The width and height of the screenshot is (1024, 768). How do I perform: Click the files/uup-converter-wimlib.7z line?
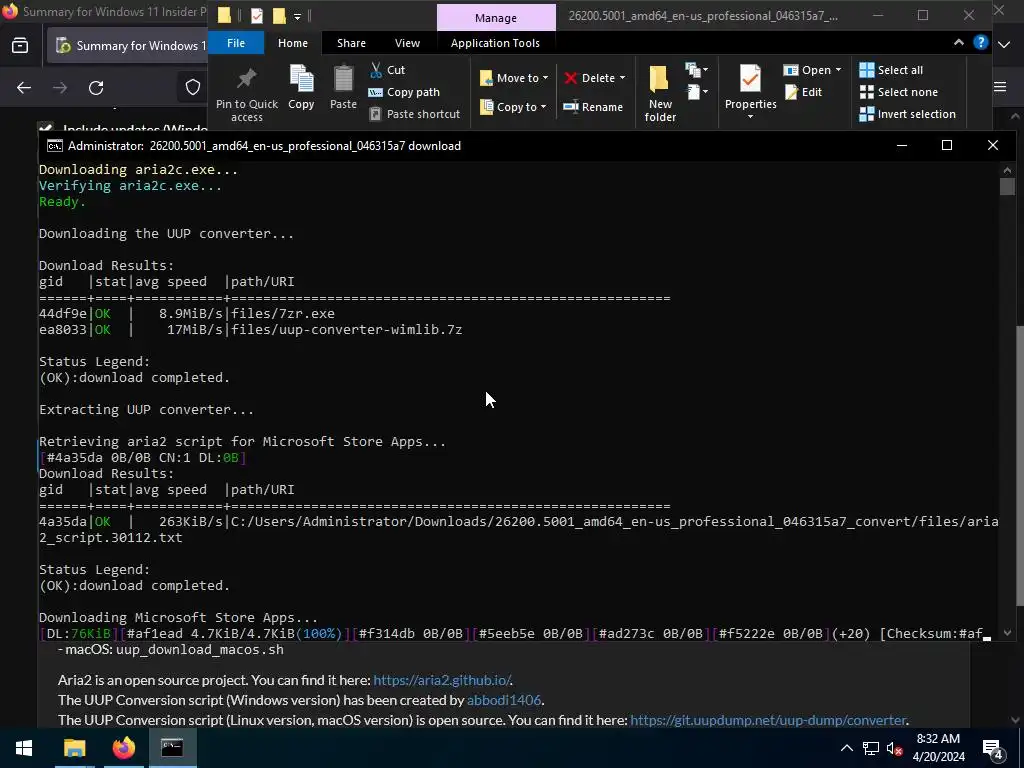pyautogui.click(x=251, y=329)
